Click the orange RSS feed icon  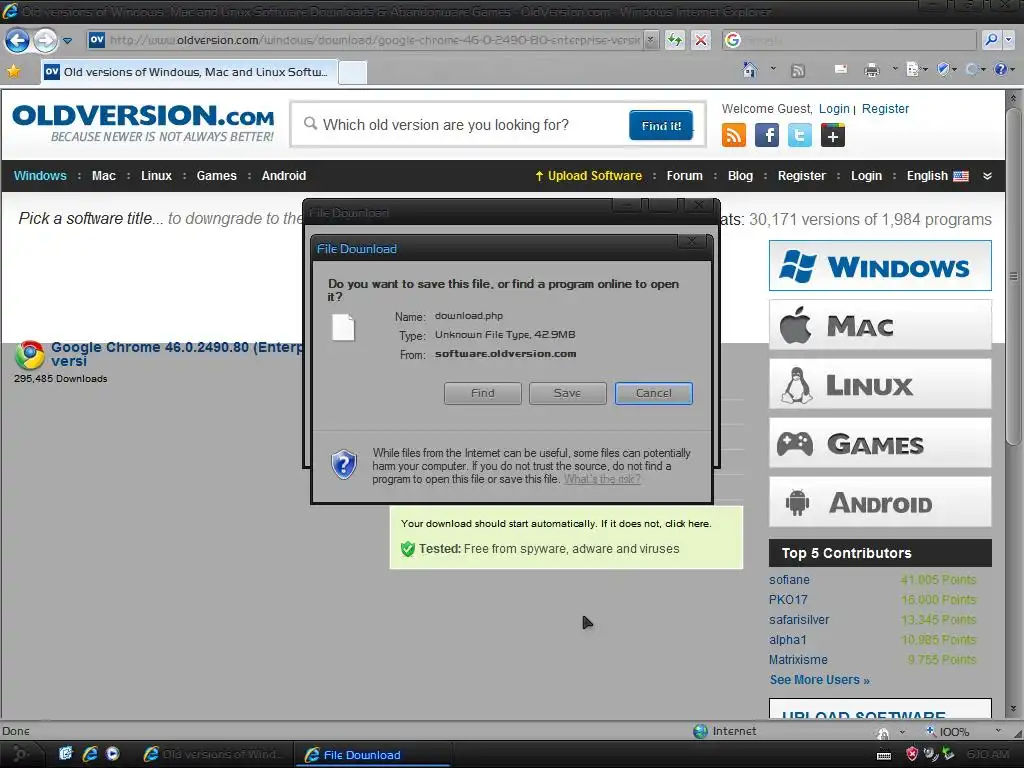click(x=733, y=136)
